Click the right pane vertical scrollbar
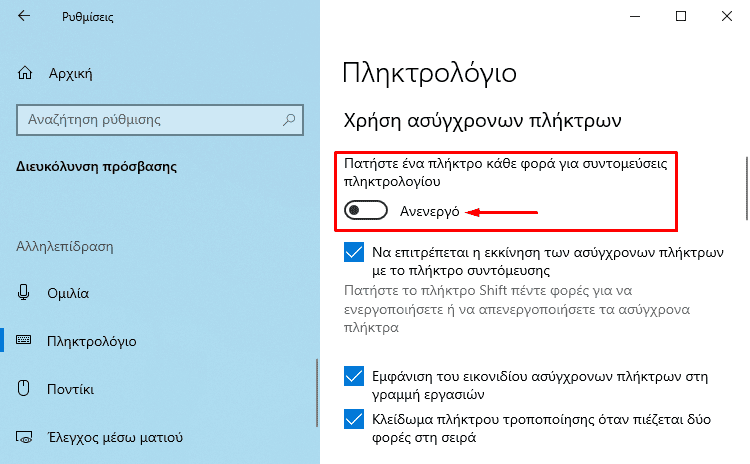The height and width of the screenshot is (464, 750). point(747,188)
